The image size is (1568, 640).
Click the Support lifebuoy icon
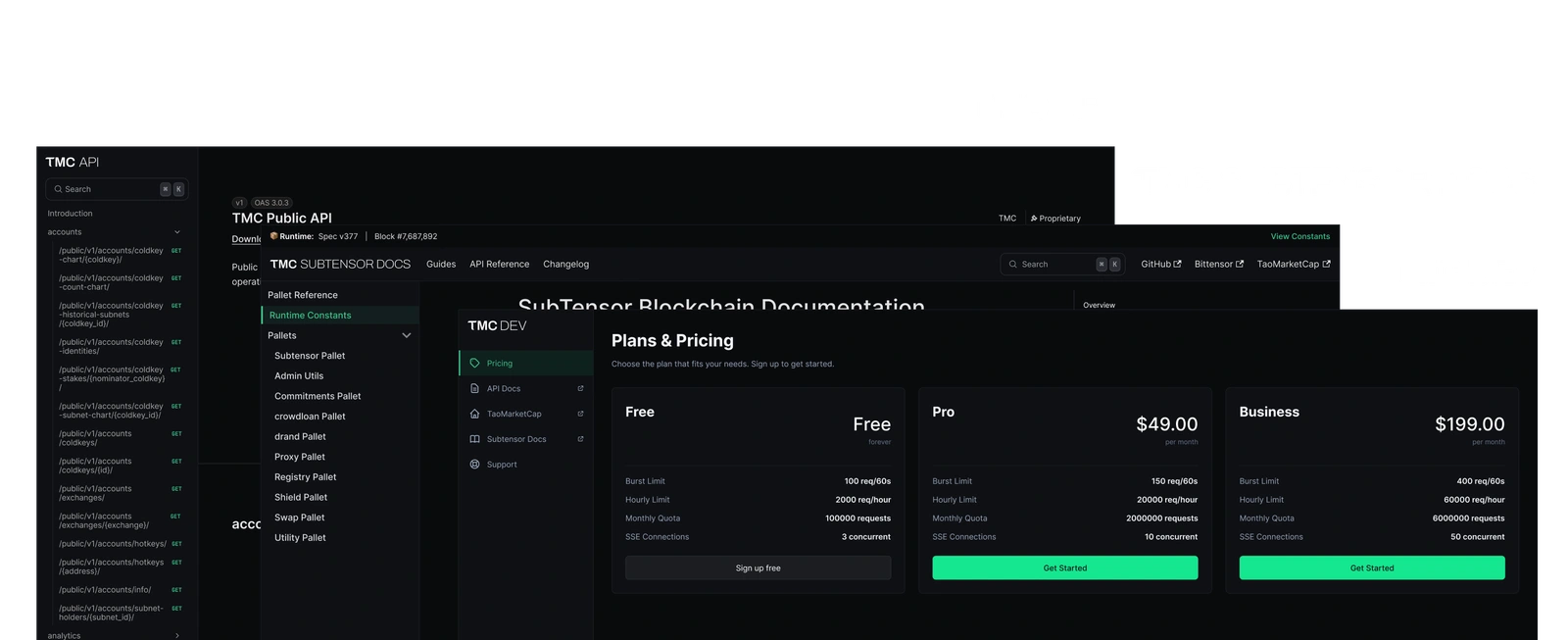click(x=474, y=465)
